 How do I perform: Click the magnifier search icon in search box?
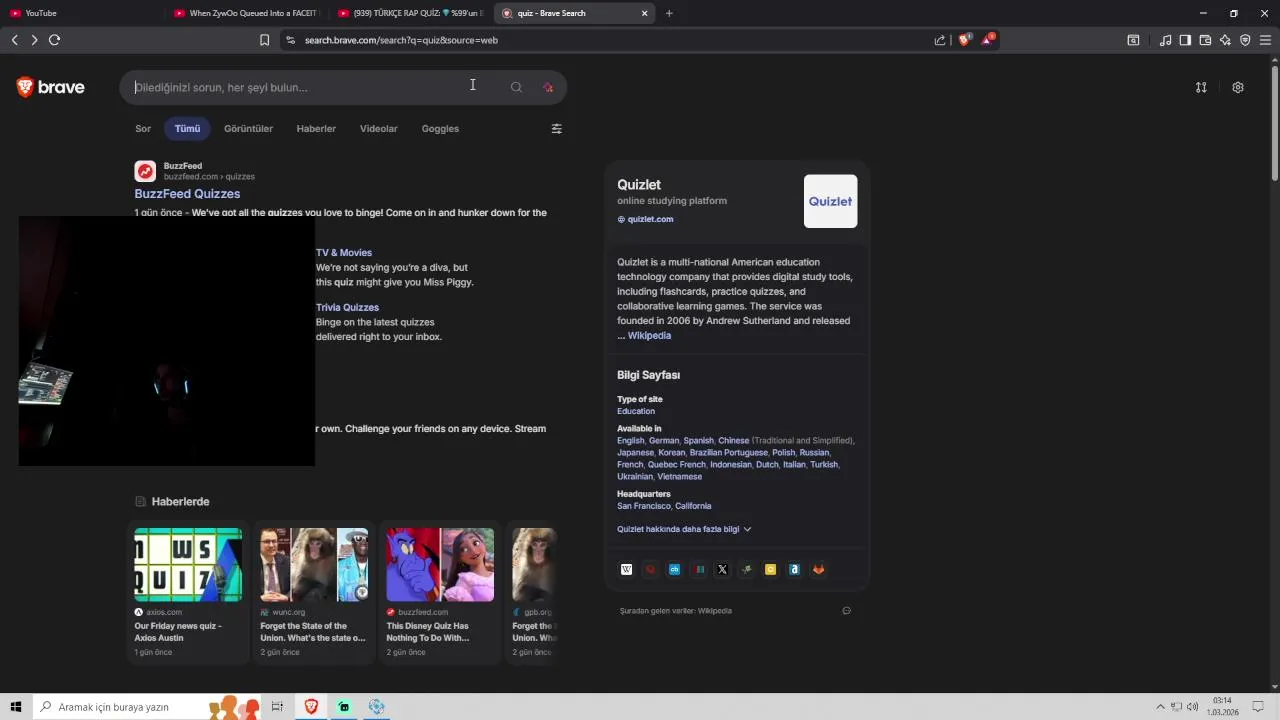tap(516, 87)
